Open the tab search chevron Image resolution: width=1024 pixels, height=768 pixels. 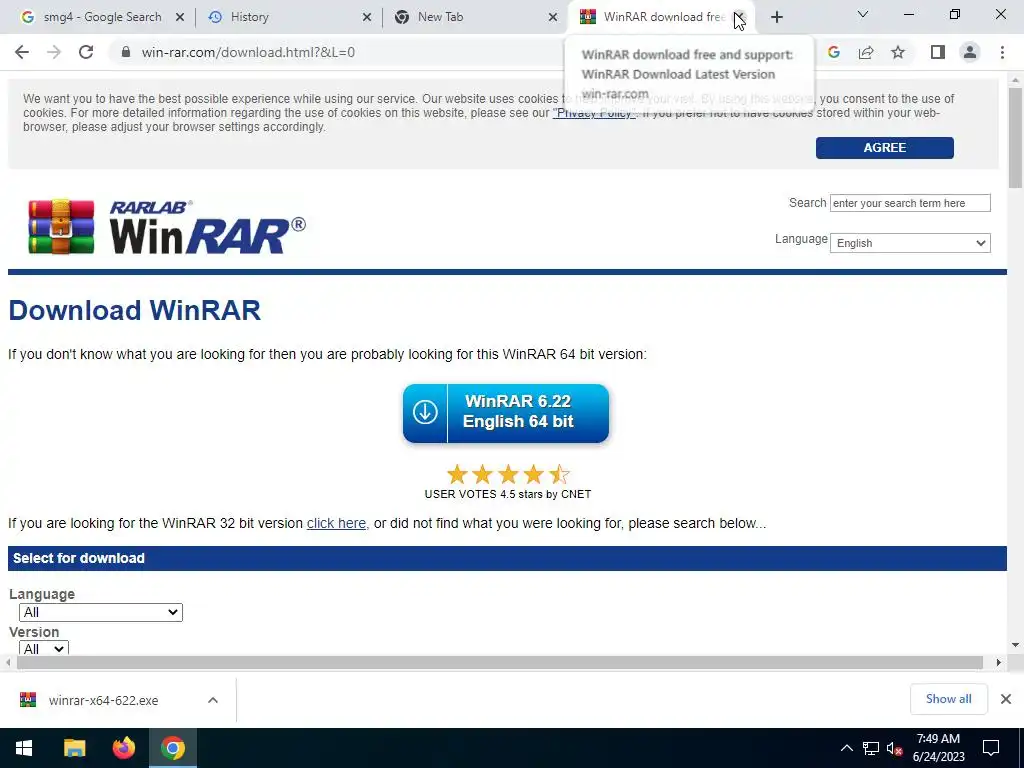(863, 14)
